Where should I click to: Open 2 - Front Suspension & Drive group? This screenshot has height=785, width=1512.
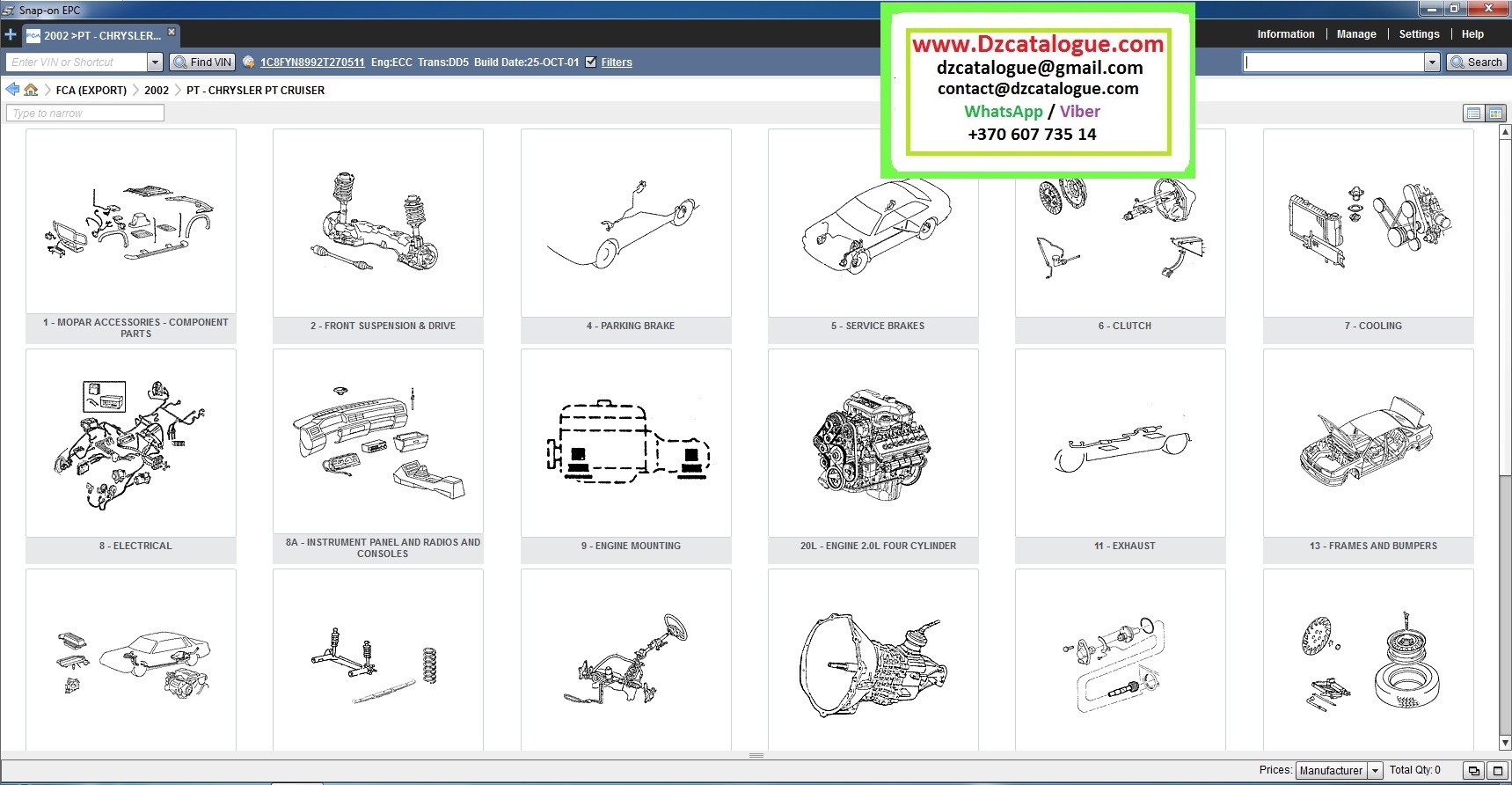click(378, 236)
